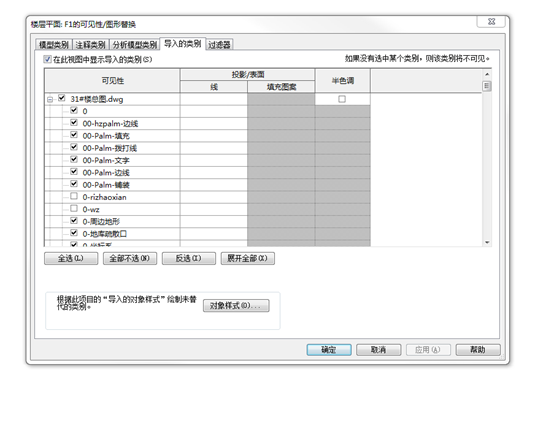This screenshot has width=554, height=431.
Task: Uncheck 00-Palm-铺装 layer checkbox
Action: click(x=74, y=184)
